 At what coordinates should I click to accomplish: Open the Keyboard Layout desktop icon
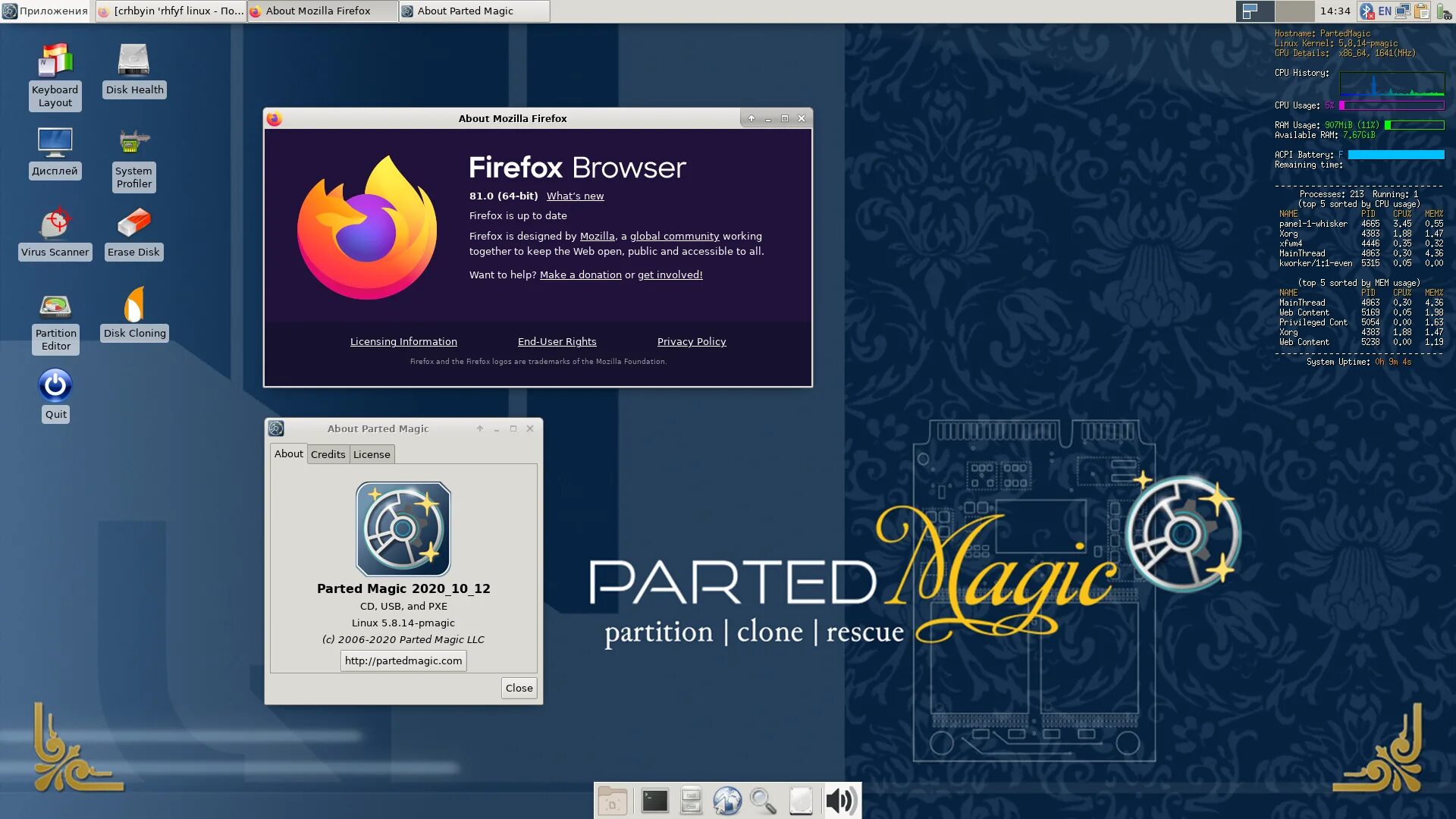point(55,76)
